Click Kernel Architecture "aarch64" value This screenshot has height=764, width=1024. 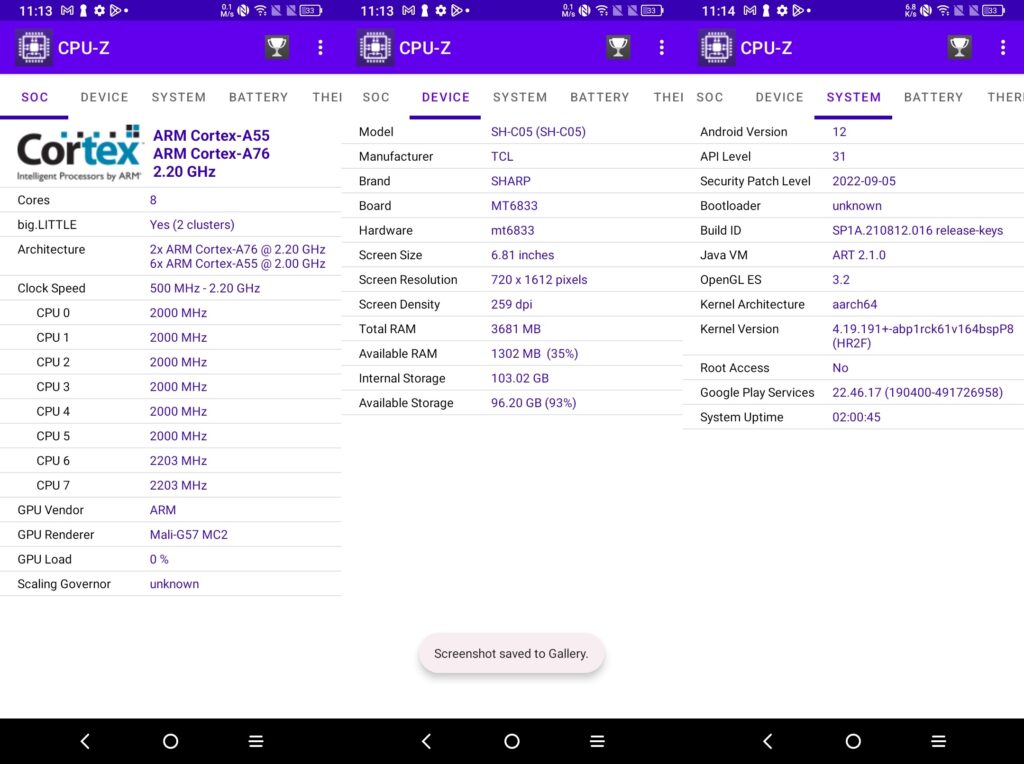[854, 304]
